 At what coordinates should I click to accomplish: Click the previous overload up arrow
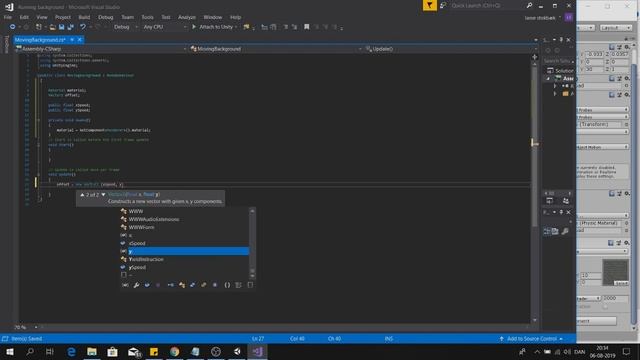[82, 195]
